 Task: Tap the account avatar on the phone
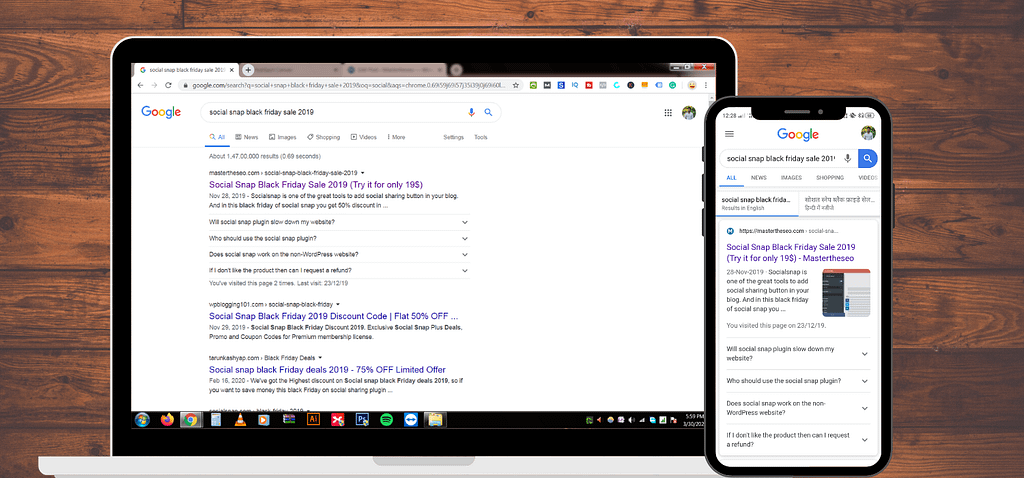868,133
